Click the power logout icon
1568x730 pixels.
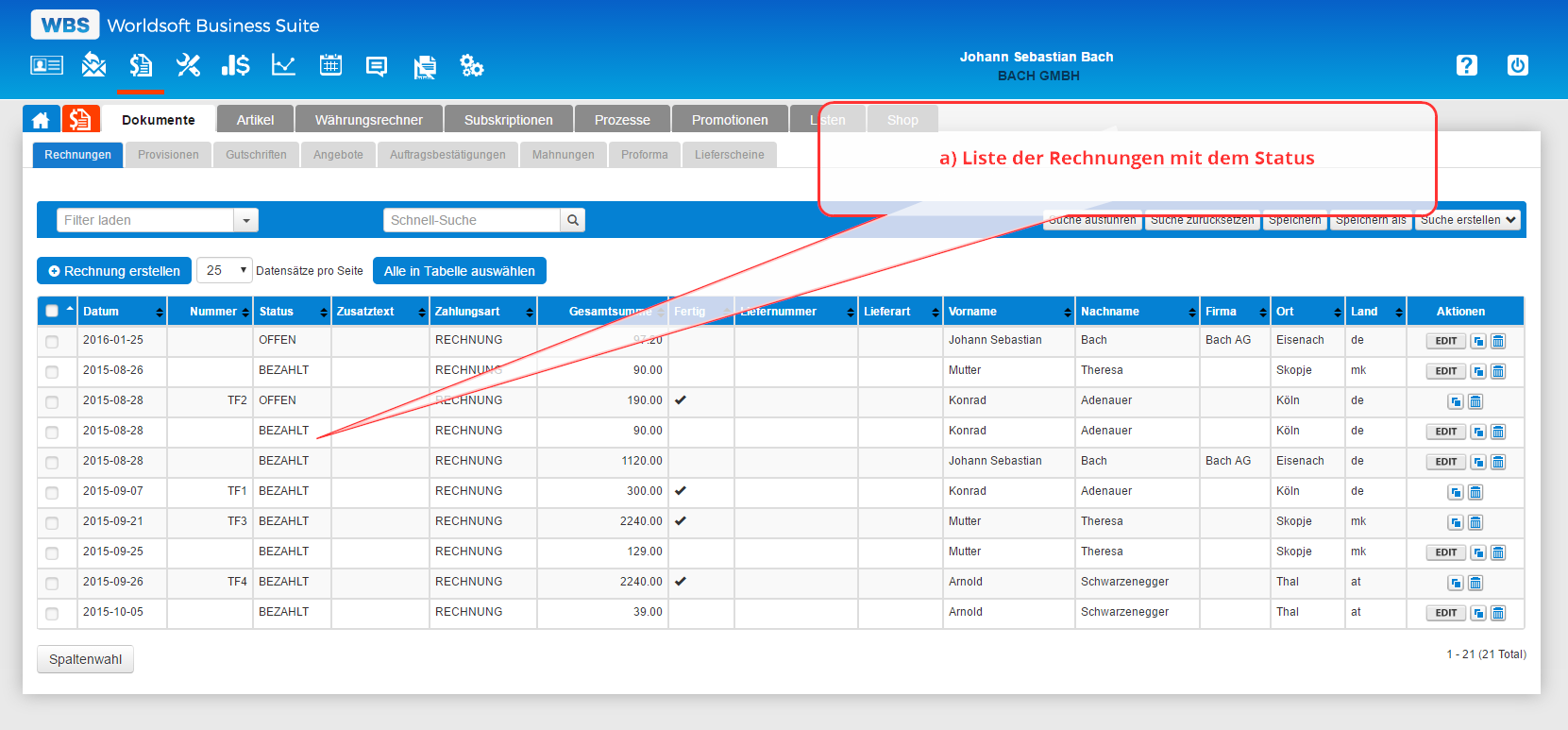coord(1517,65)
